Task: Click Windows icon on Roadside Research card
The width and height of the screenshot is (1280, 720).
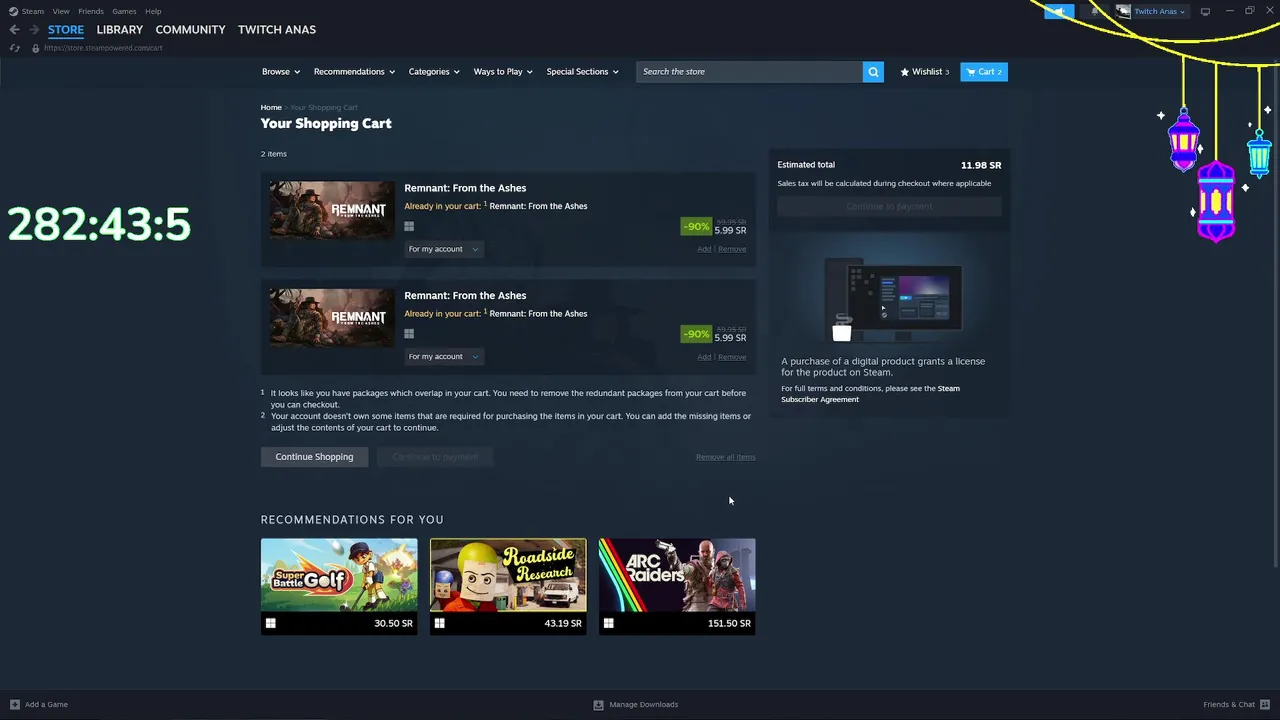Action: point(439,623)
